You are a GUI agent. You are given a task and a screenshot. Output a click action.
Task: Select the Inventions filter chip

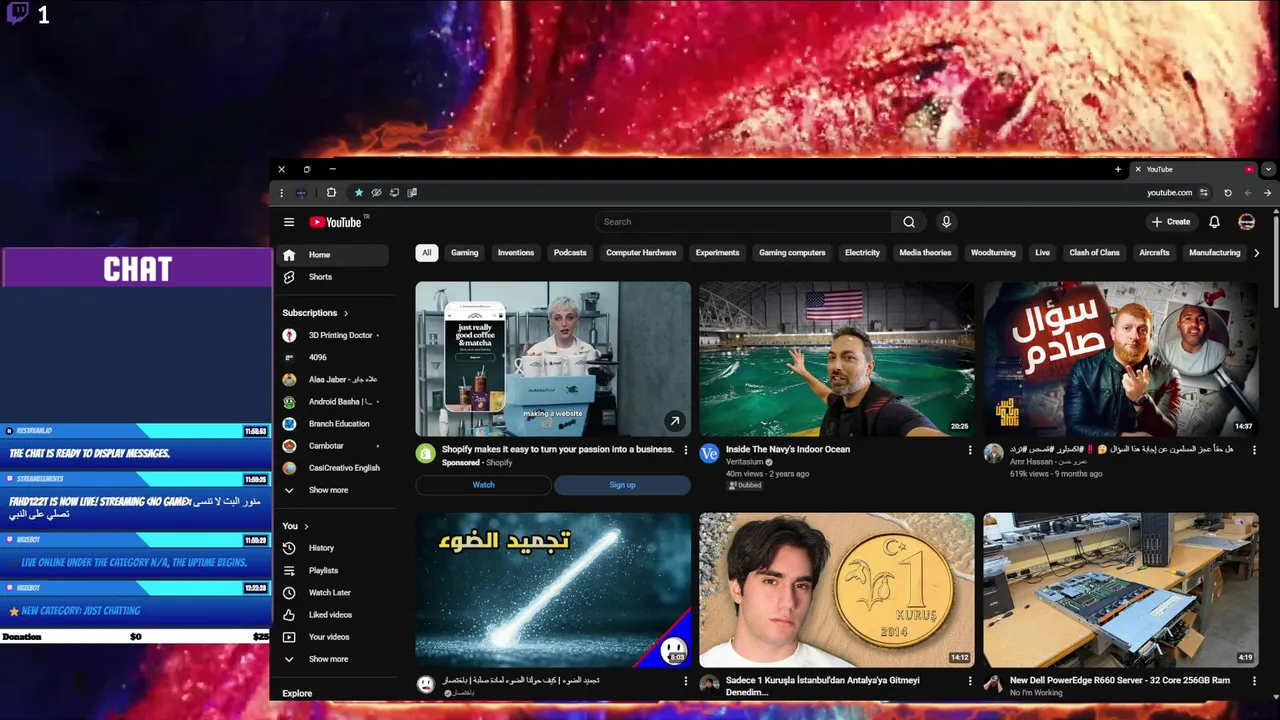coord(516,253)
